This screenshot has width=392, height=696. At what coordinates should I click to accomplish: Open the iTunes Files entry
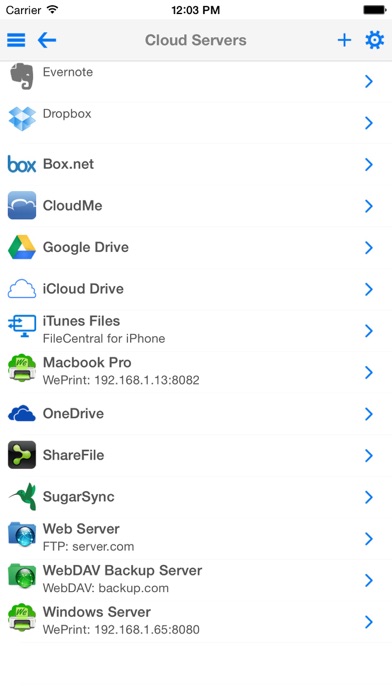[196, 331]
